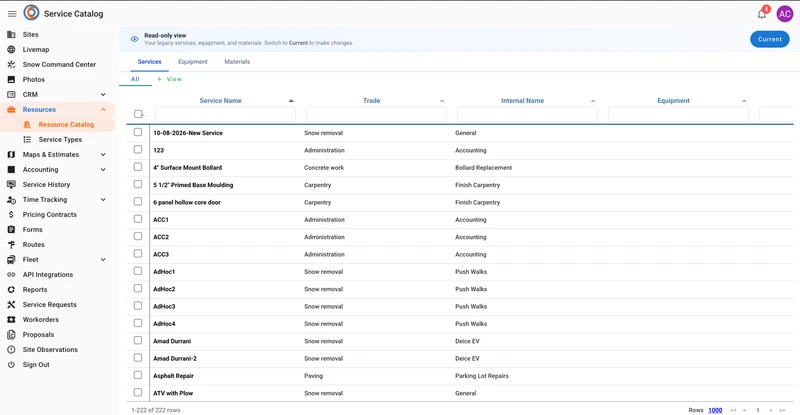Viewport: 800px width, 415px height.
Task: Check the Asphalt Repair row checkbox
Action: coord(138,375)
